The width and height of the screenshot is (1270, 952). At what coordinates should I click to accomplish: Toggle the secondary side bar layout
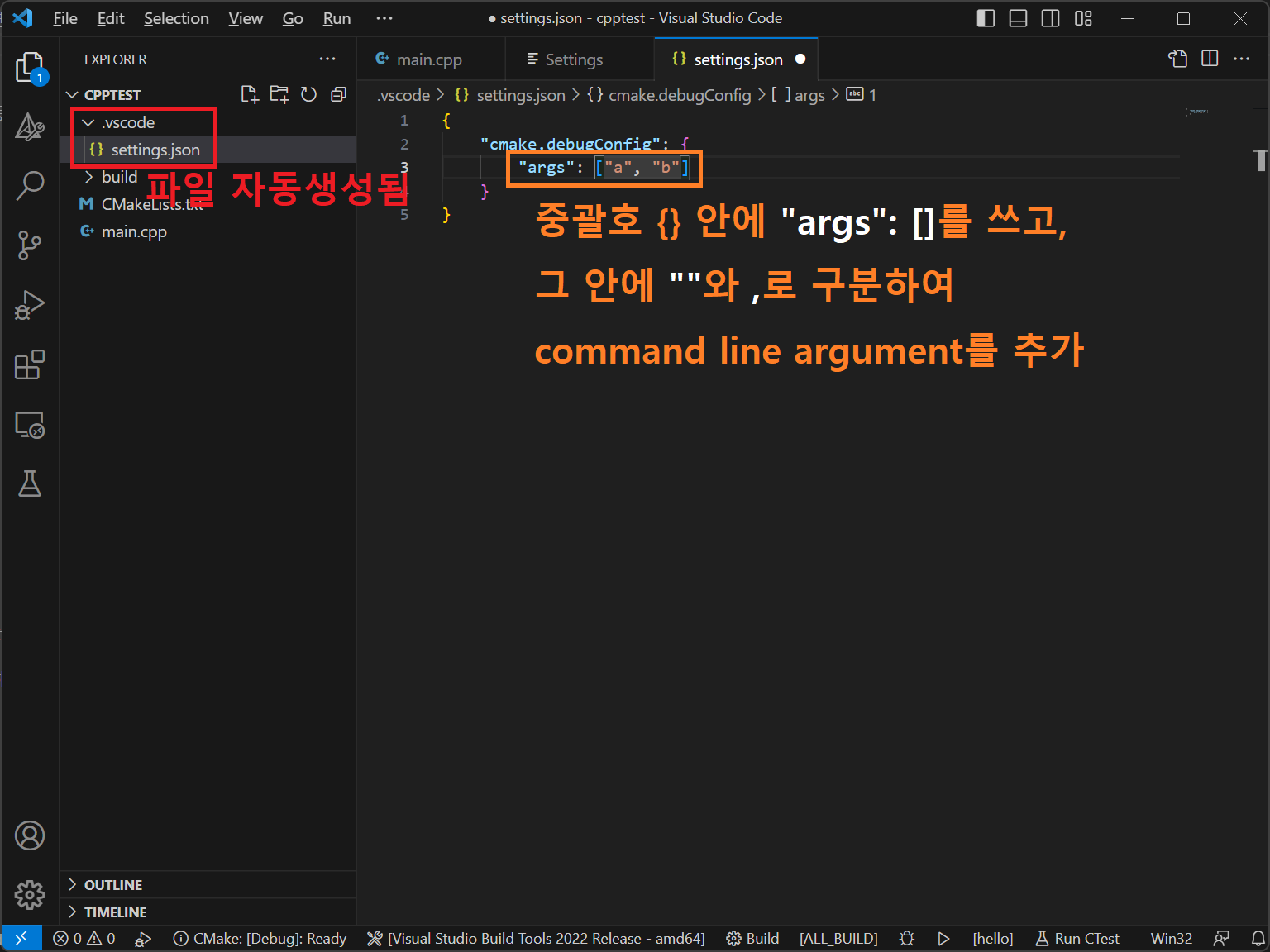[x=1050, y=18]
